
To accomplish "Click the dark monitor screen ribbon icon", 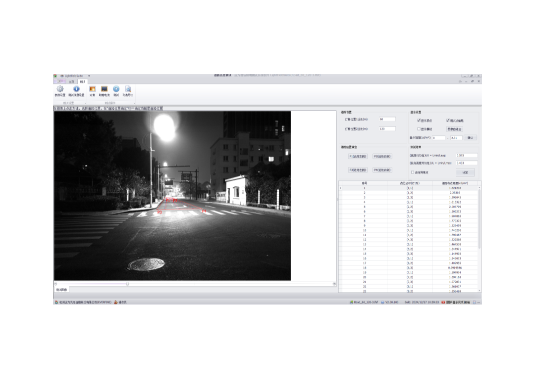I will pyautogui.click(x=104, y=89).
